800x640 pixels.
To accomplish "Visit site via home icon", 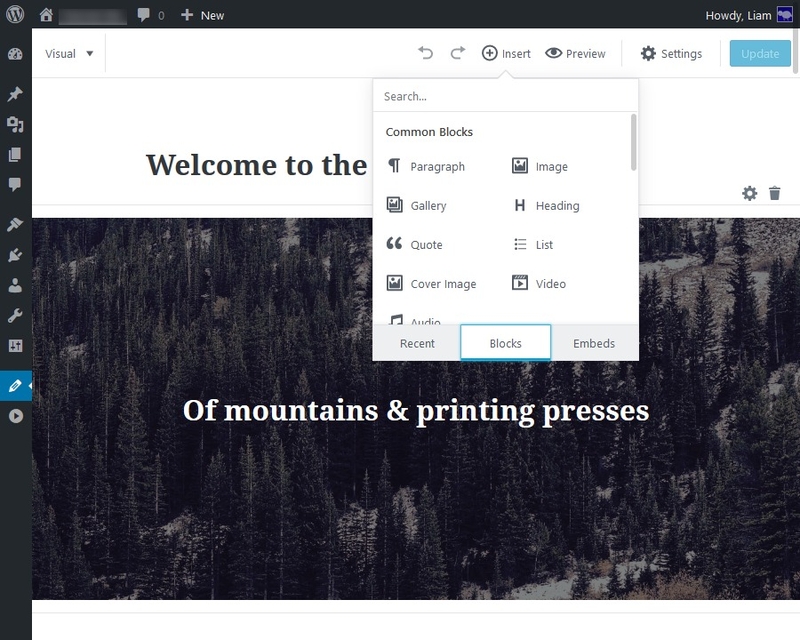I will point(46,15).
